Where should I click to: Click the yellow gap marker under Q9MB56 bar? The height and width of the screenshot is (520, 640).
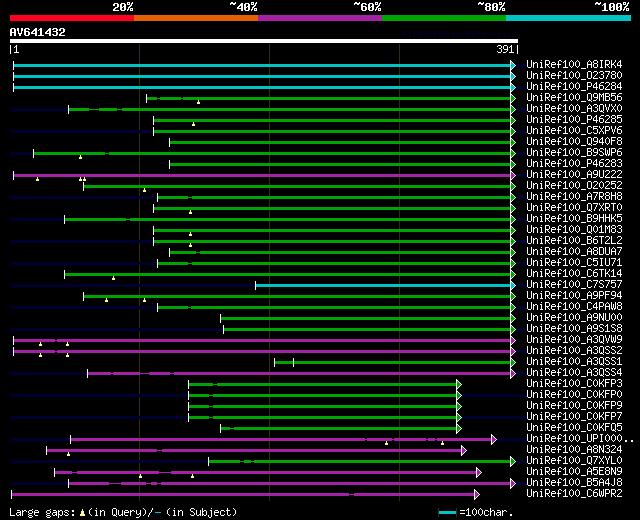click(198, 102)
